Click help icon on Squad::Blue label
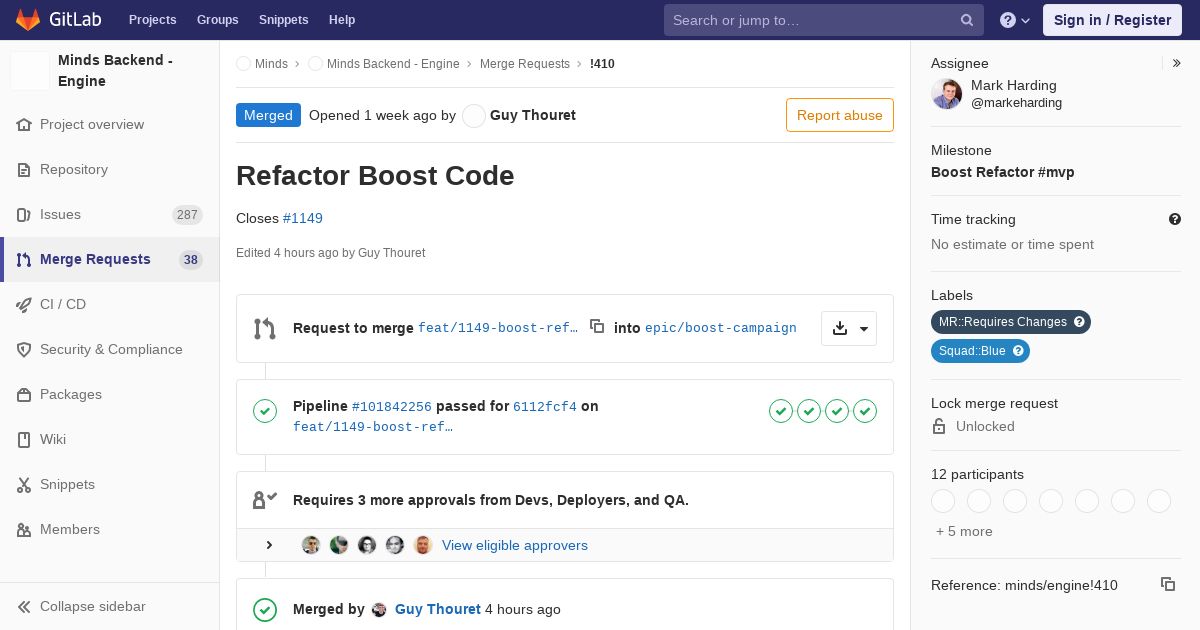 point(1018,351)
